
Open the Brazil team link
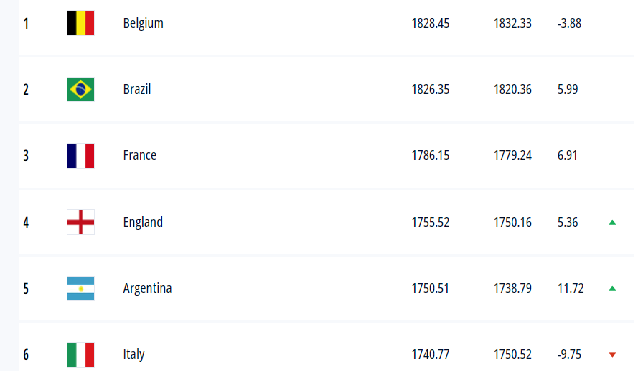[x=137, y=89]
